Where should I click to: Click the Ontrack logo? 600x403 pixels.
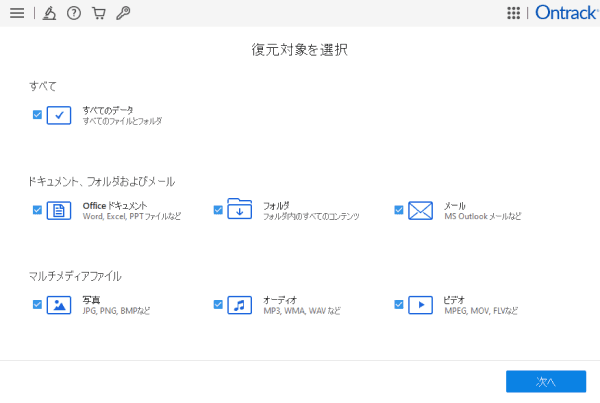tap(567, 13)
